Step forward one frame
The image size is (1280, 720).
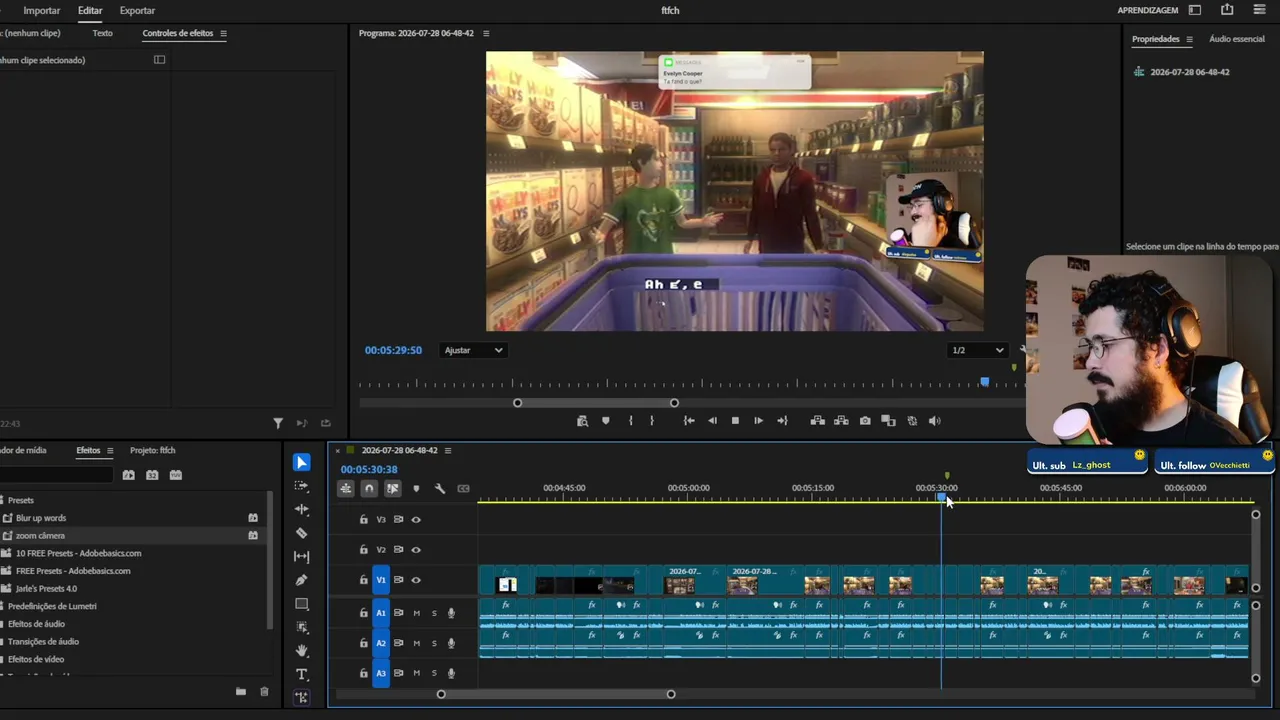coord(758,421)
